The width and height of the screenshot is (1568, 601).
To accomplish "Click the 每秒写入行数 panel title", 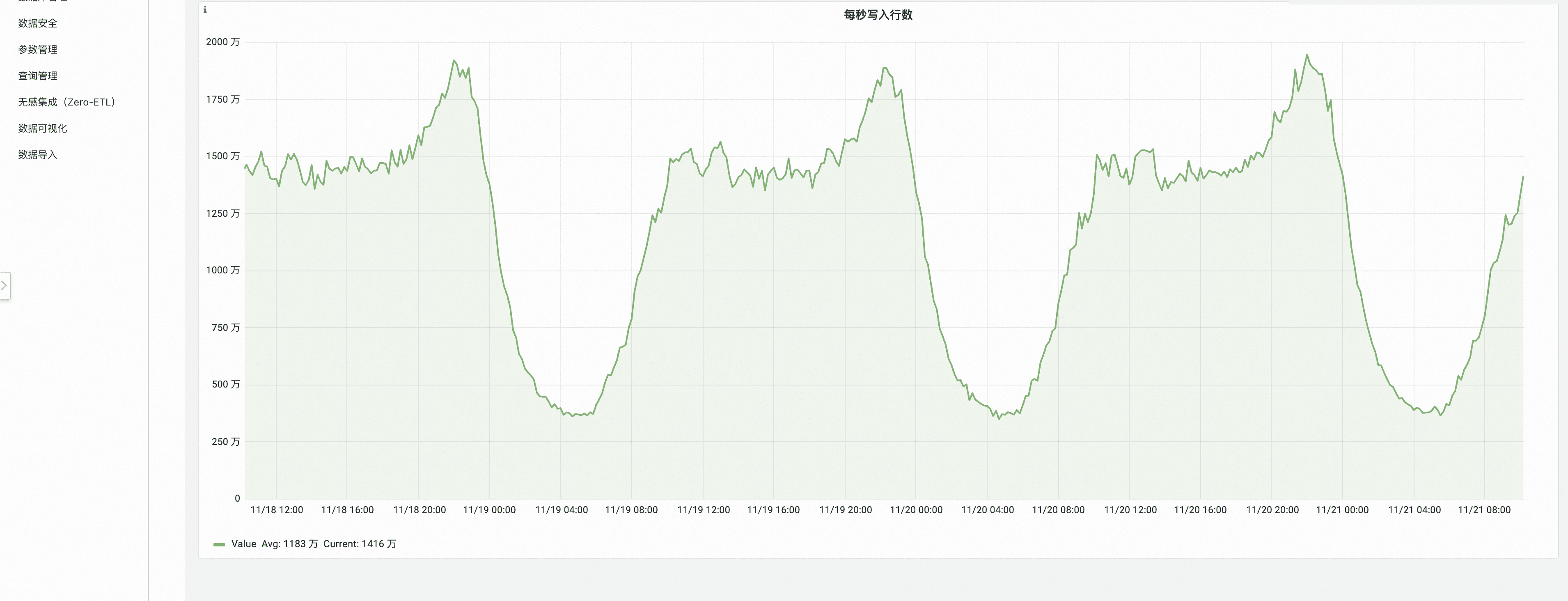I will pos(878,15).
